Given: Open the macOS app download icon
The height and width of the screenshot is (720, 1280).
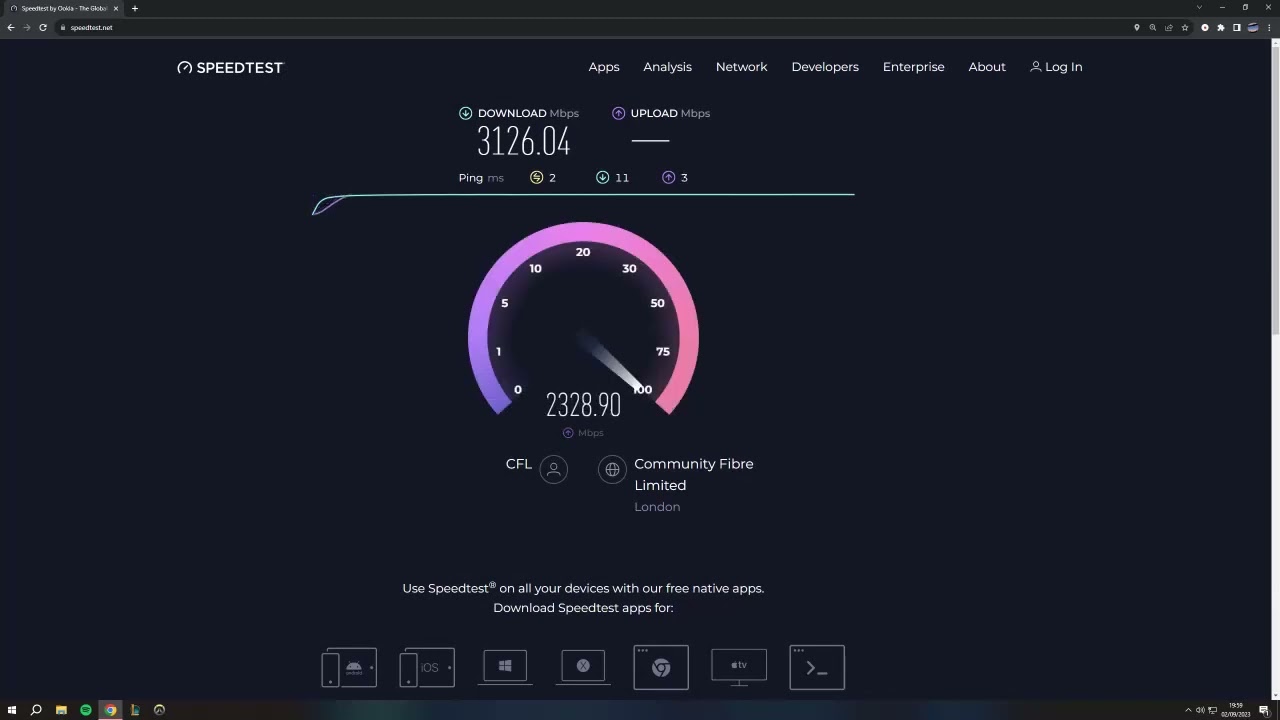Looking at the screenshot, I should (583, 667).
